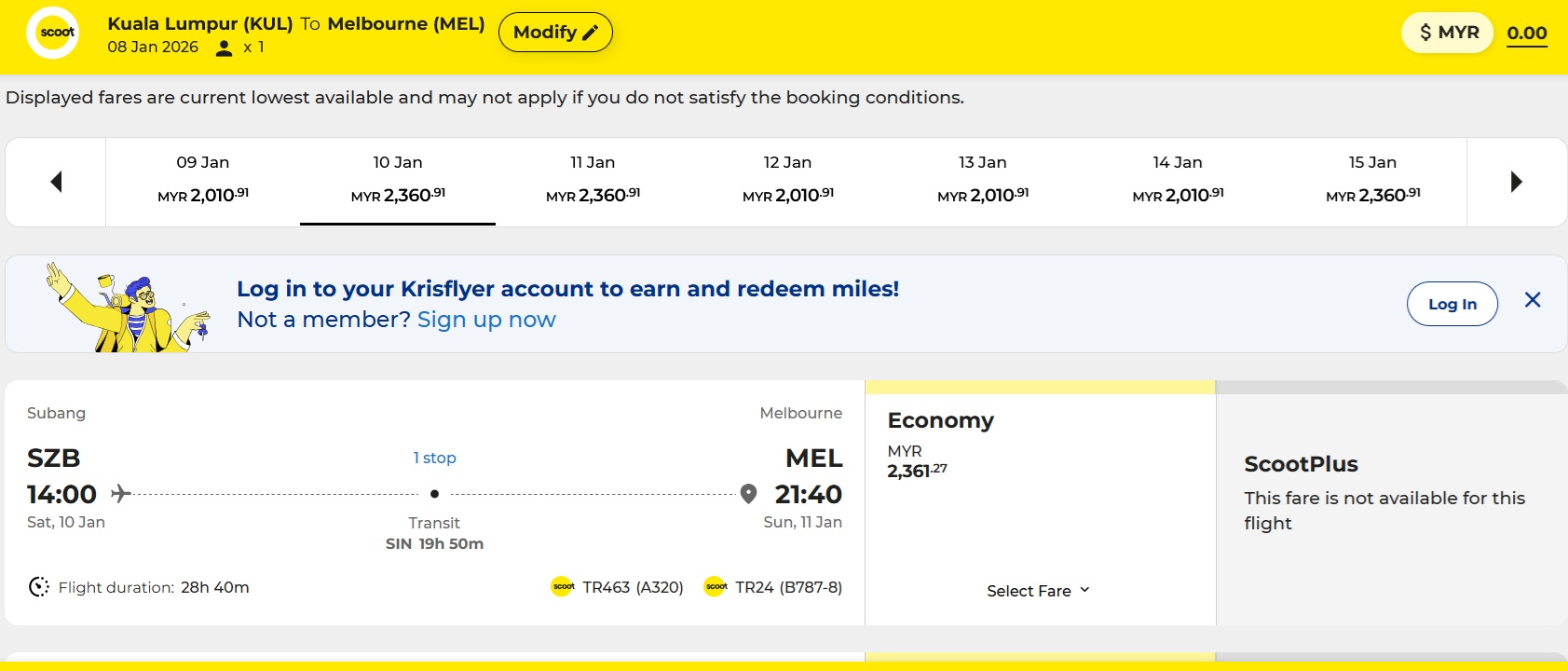Click the passenger count person icon

click(x=224, y=48)
